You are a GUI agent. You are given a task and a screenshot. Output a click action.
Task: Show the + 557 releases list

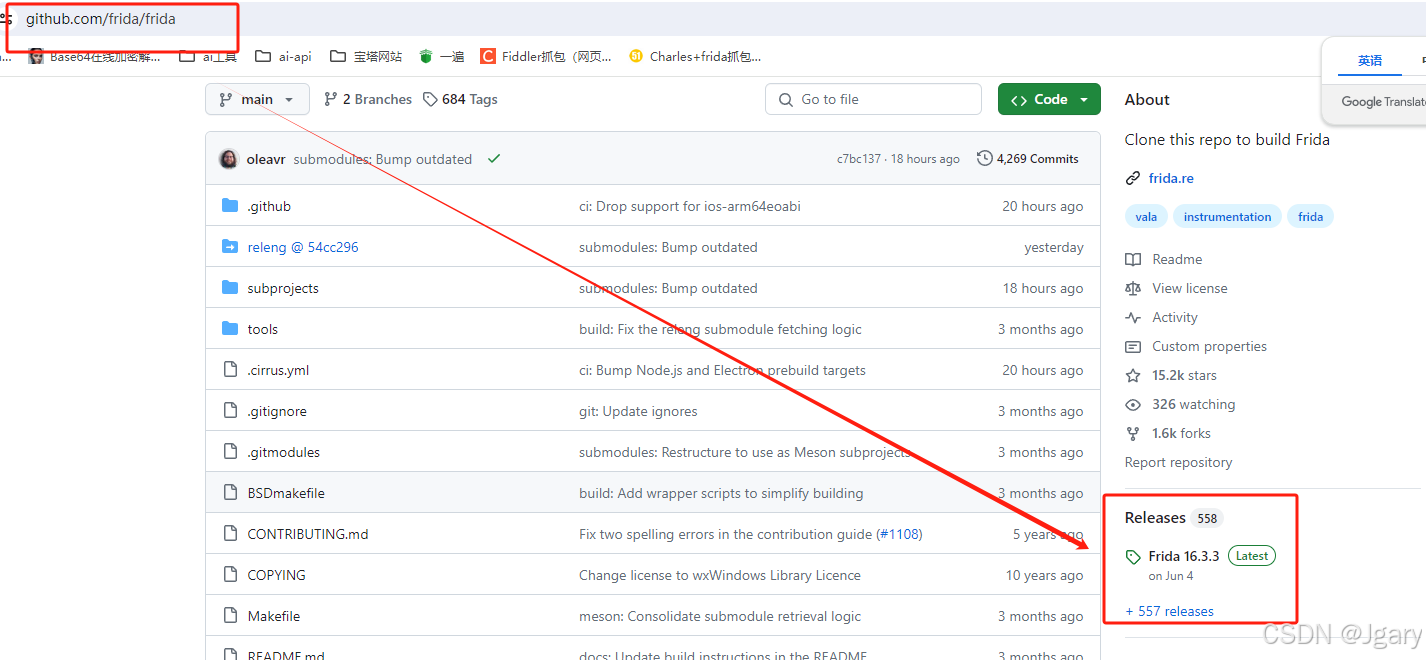click(1169, 611)
